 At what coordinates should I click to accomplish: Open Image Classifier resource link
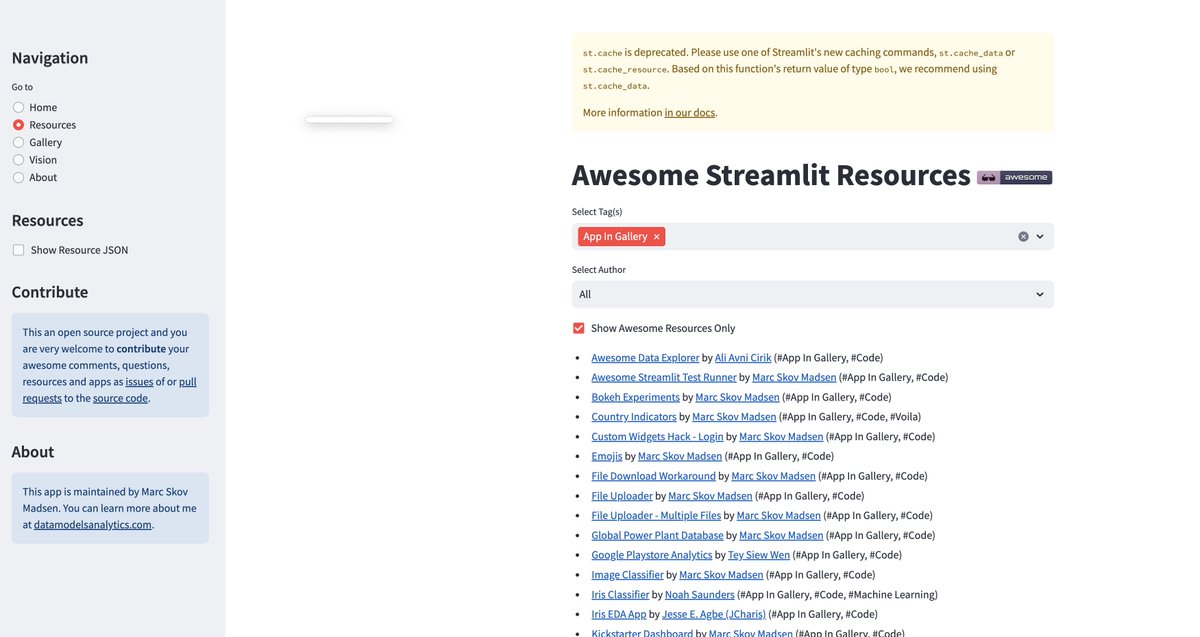(x=627, y=575)
